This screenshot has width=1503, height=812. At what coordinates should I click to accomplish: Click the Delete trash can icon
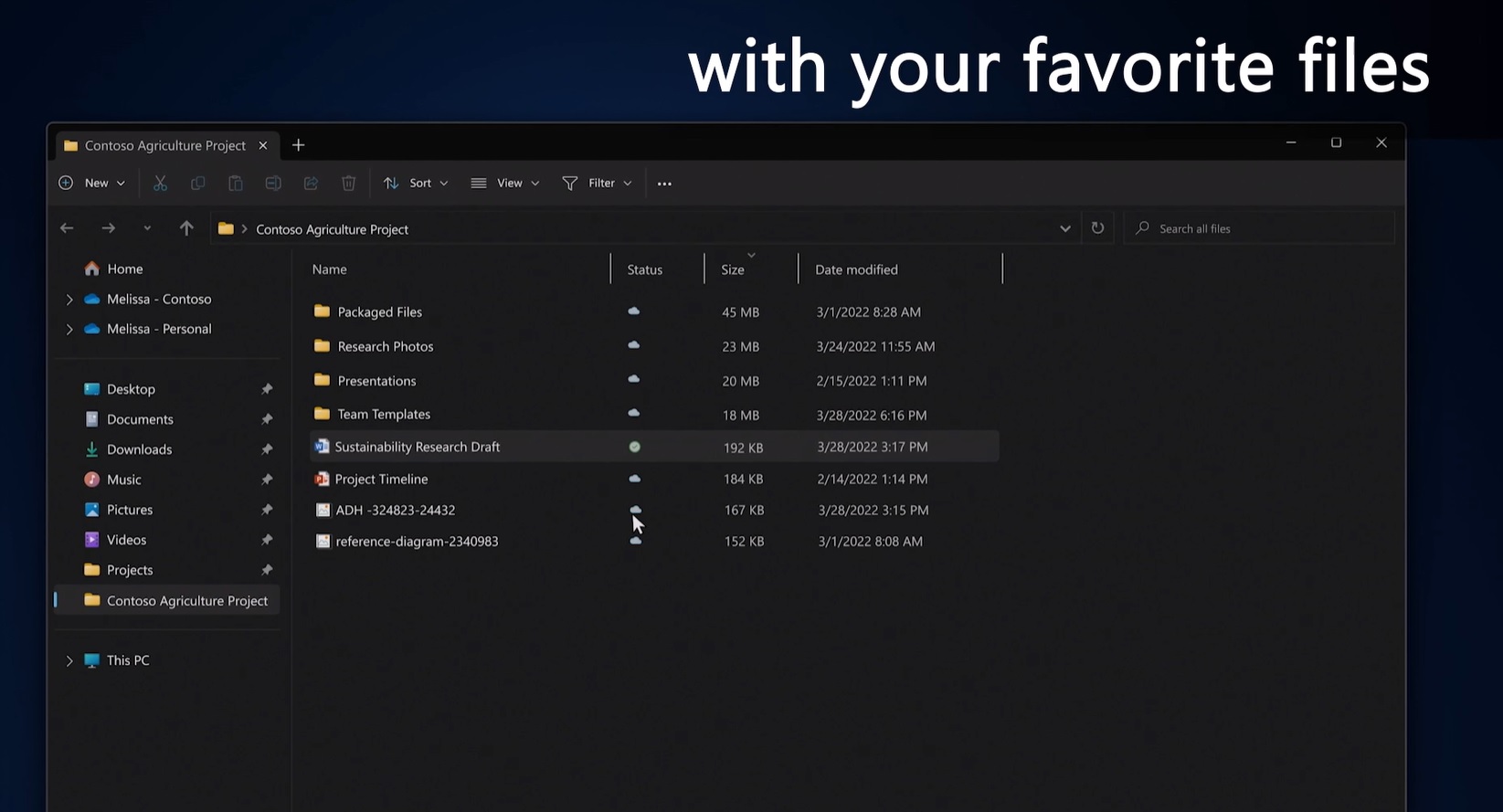(x=348, y=184)
